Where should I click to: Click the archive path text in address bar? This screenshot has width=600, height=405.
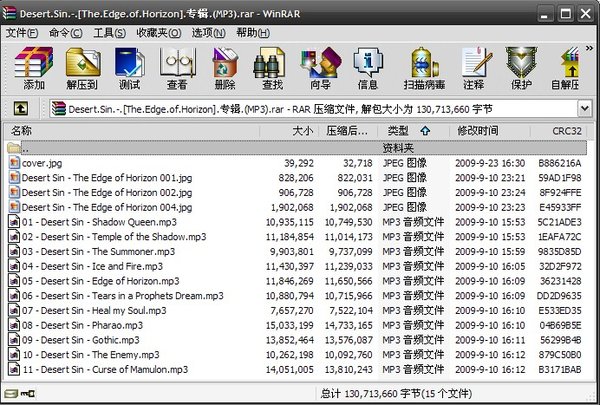coord(280,109)
